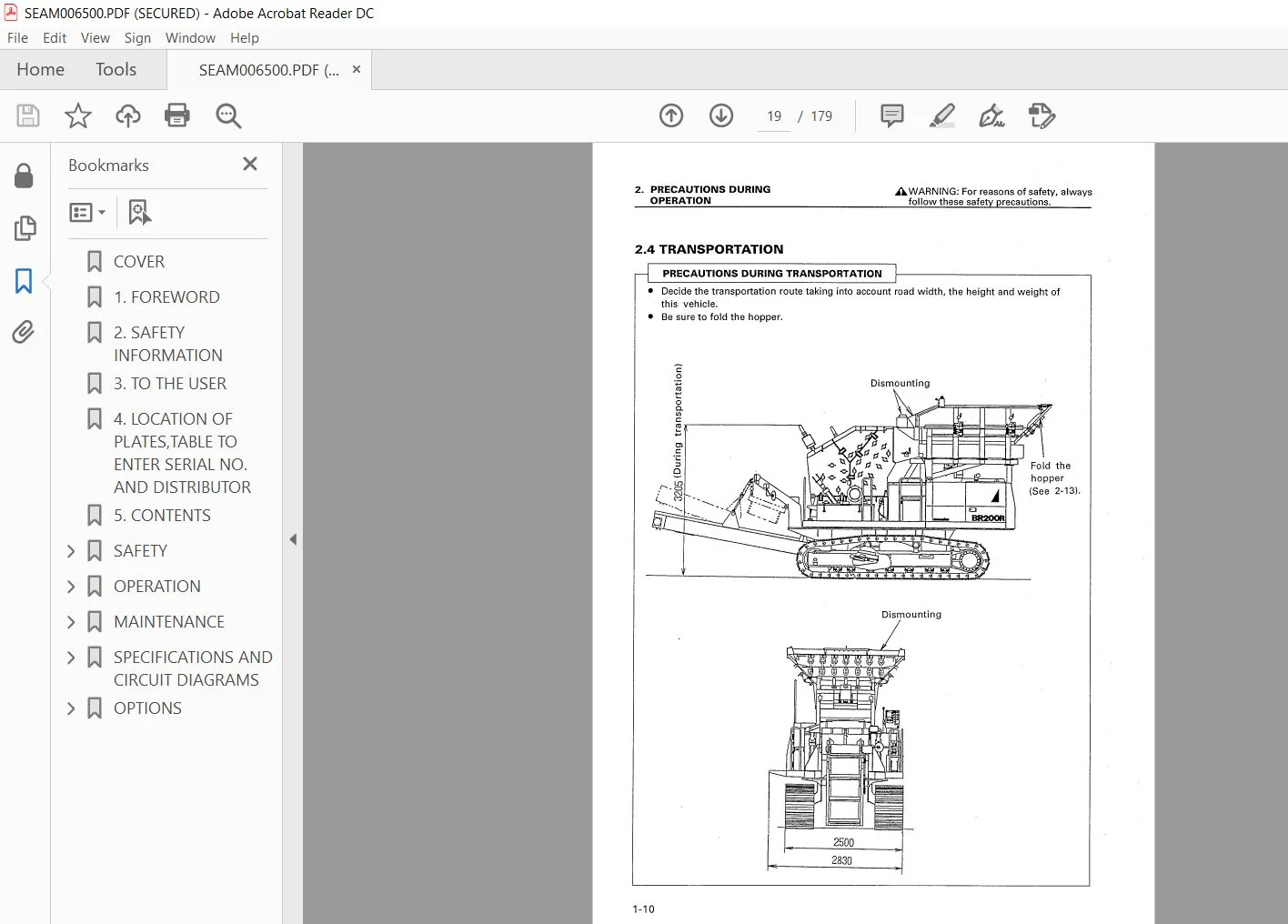1288x924 pixels.
Task: Open security lock panel in sidebar
Action: coord(25,176)
